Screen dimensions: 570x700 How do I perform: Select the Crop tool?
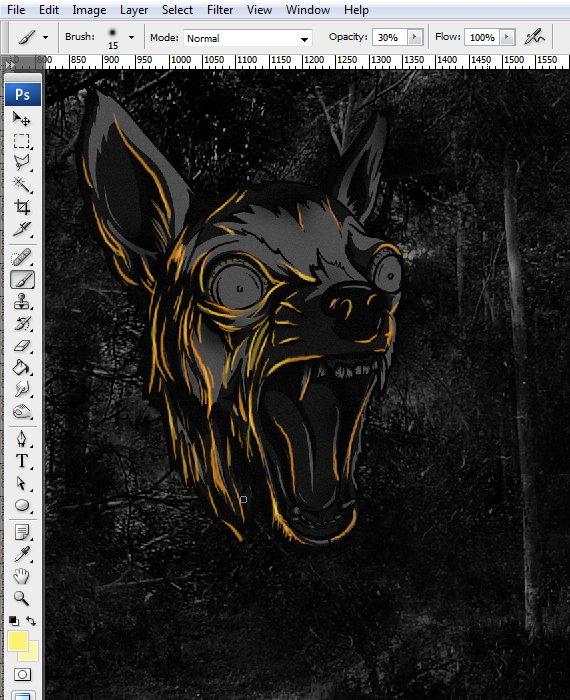click(21, 207)
